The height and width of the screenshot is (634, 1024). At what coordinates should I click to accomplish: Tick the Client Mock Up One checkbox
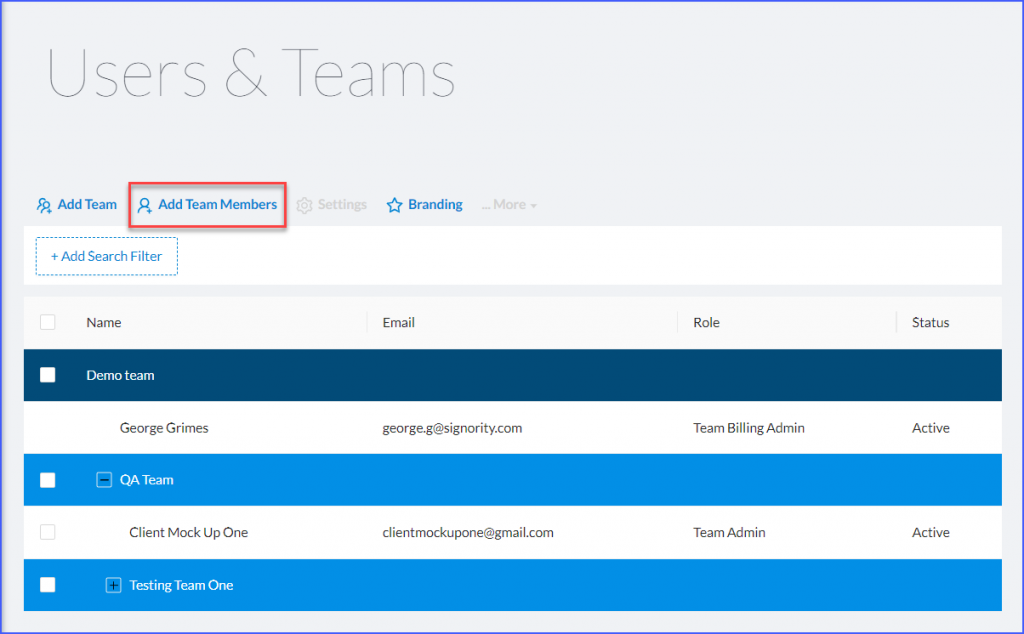(x=47, y=532)
